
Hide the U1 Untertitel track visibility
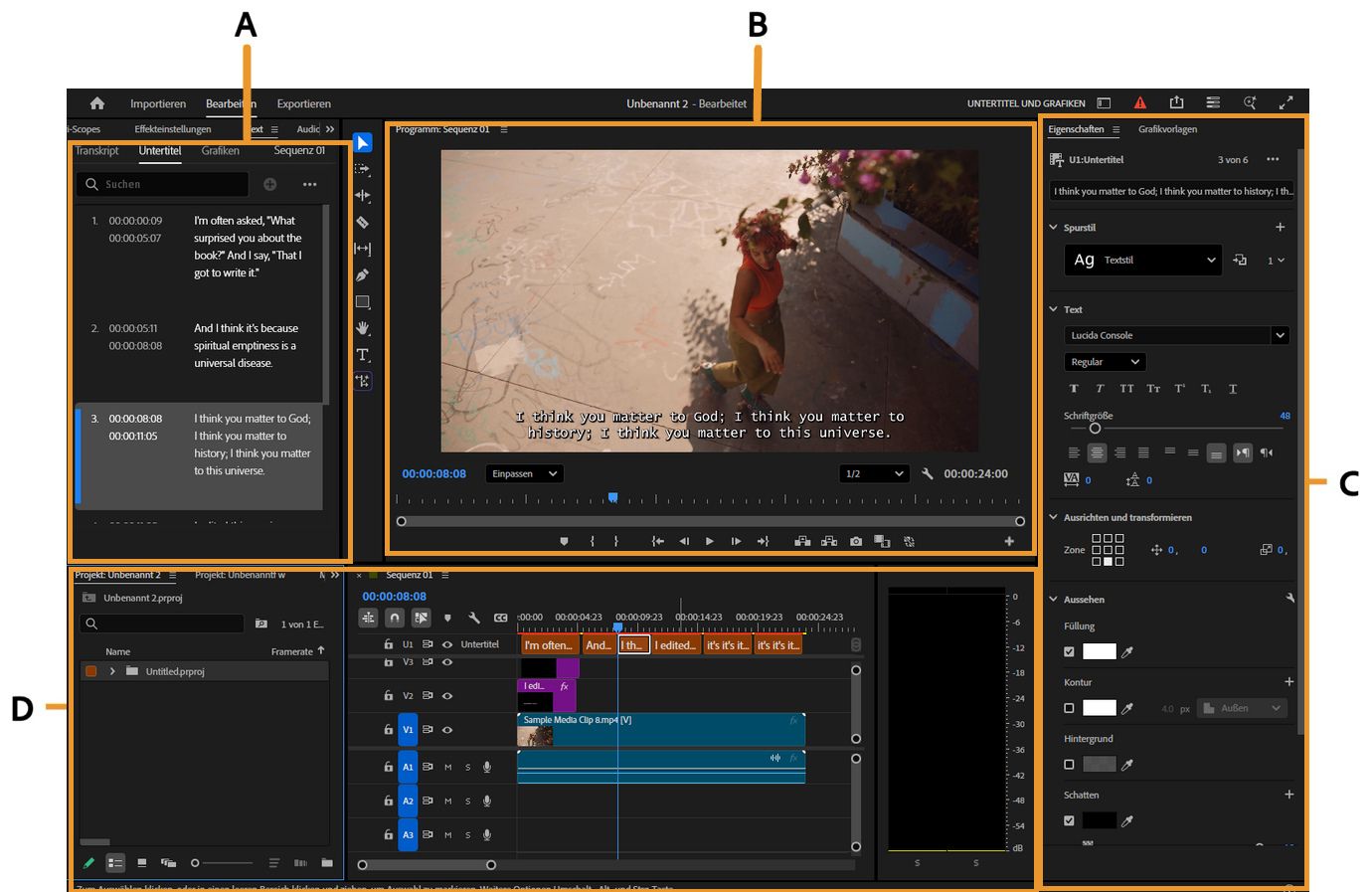pyautogui.click(x=448, y=644)
